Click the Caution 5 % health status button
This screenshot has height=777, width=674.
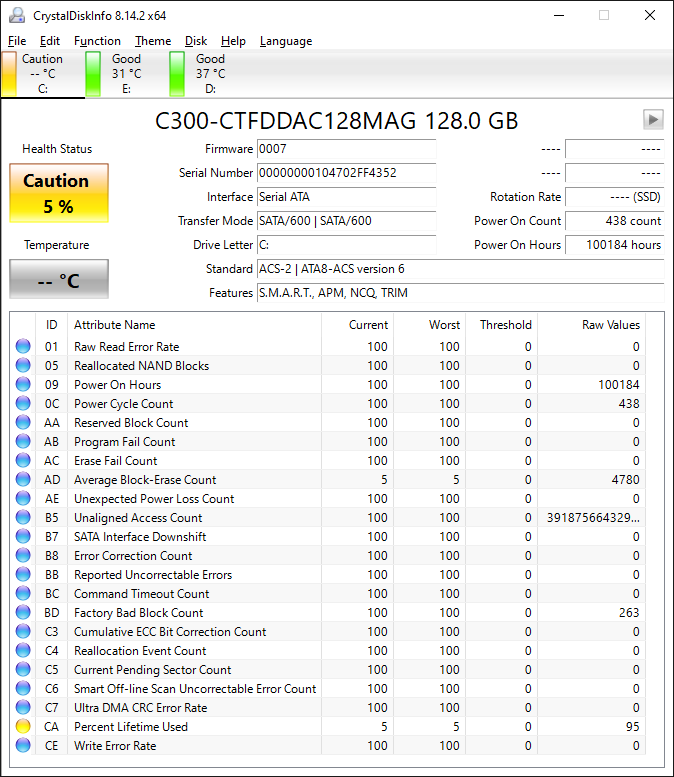(59, 193)
